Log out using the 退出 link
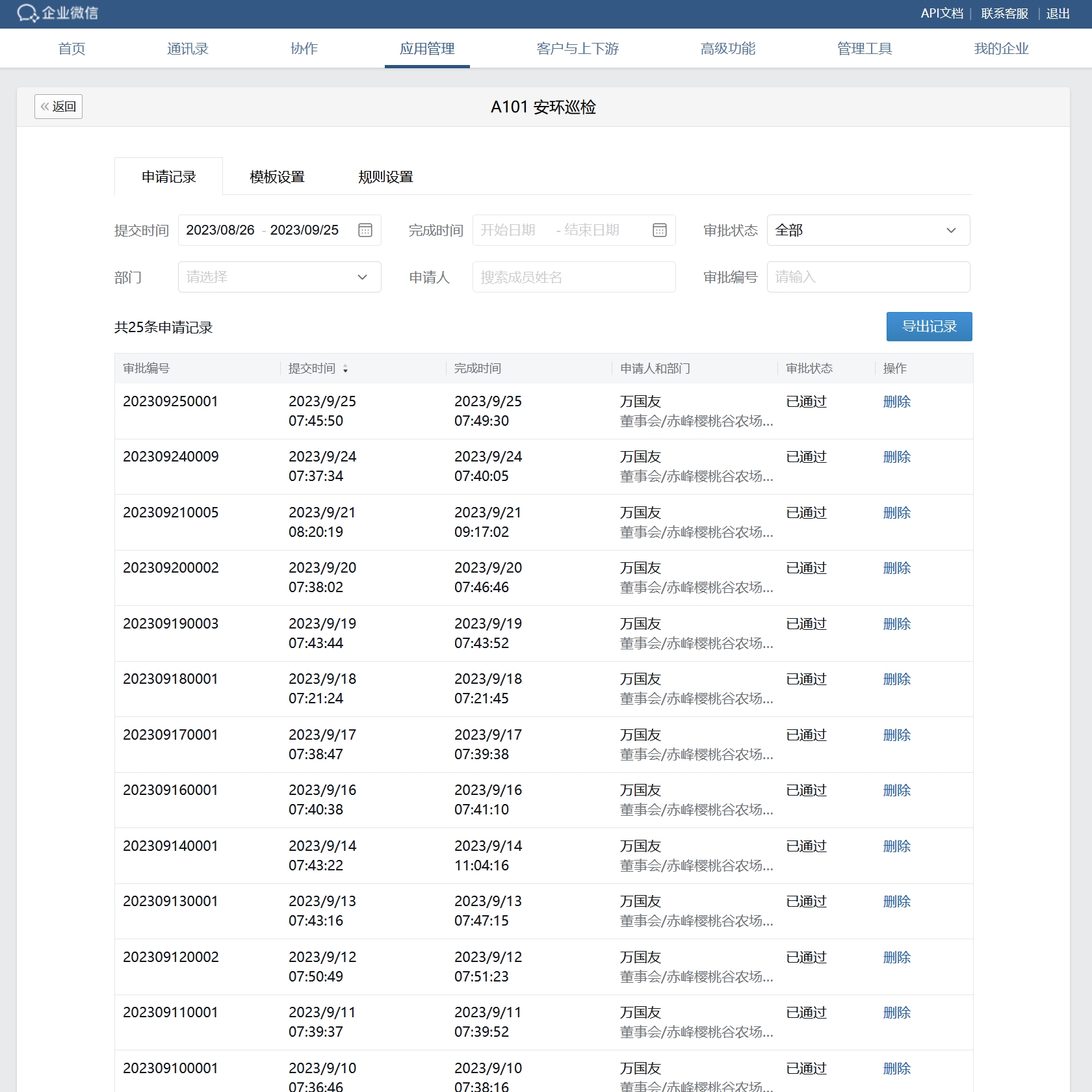 [x=1058, y=14]
